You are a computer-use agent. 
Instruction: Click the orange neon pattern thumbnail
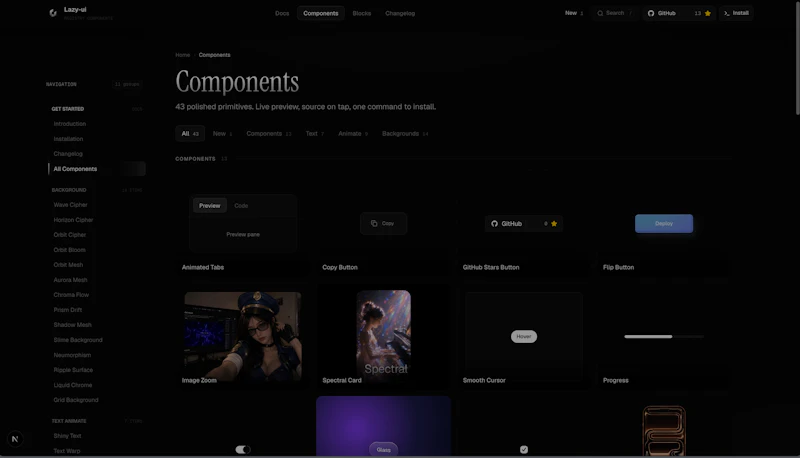664,431
